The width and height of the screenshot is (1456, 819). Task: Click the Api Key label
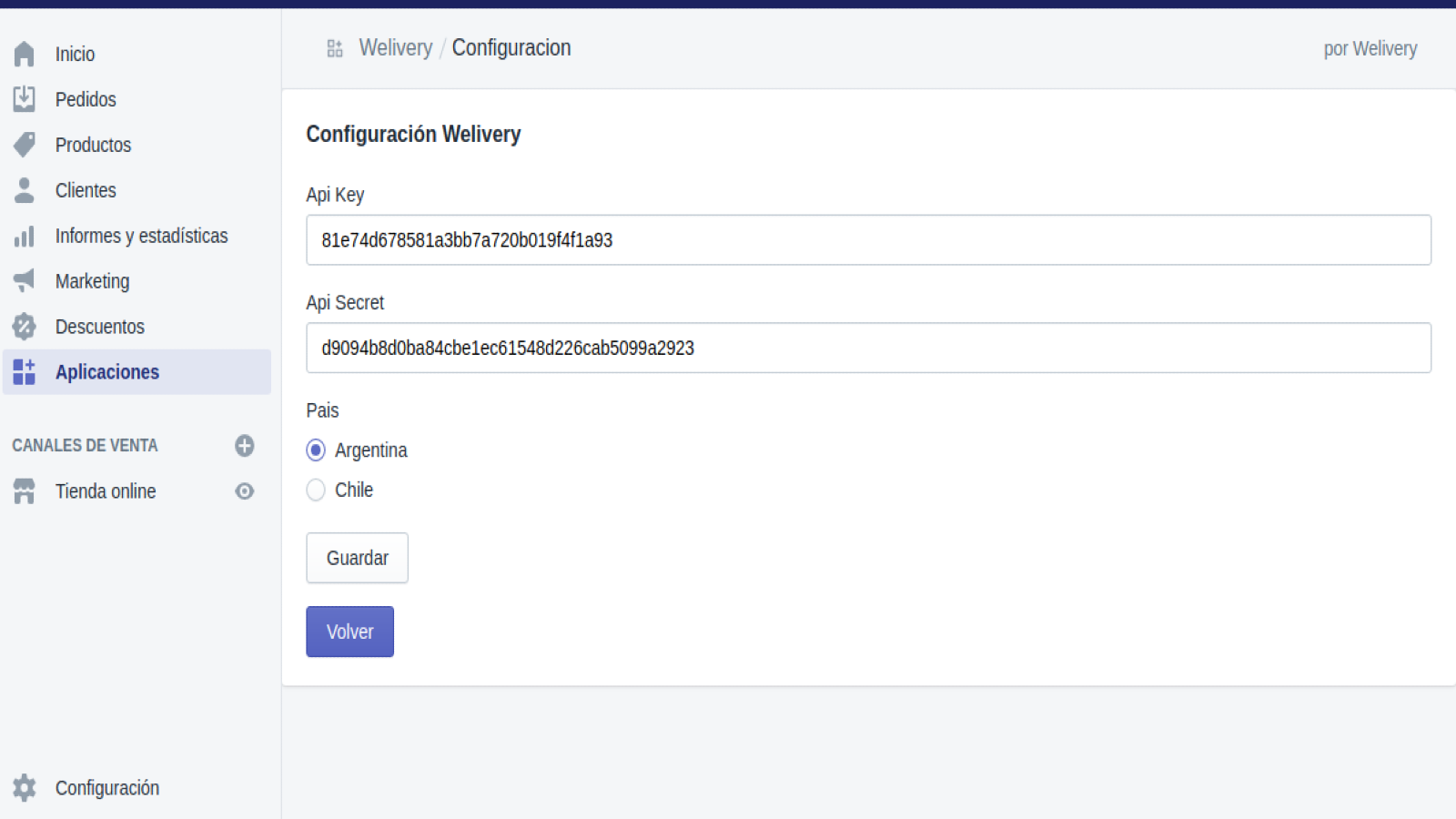coord(335,195)
